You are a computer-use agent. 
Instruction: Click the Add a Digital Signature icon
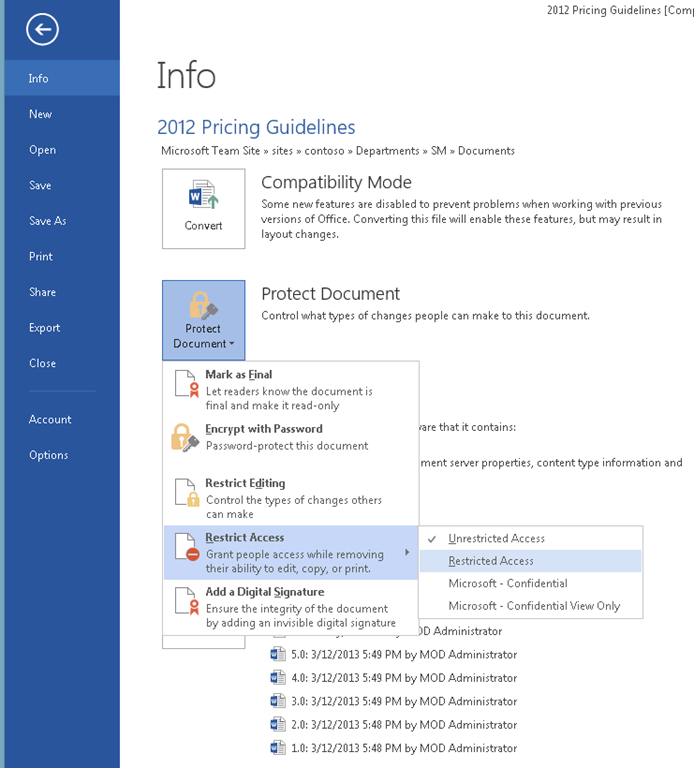(187, 601)
